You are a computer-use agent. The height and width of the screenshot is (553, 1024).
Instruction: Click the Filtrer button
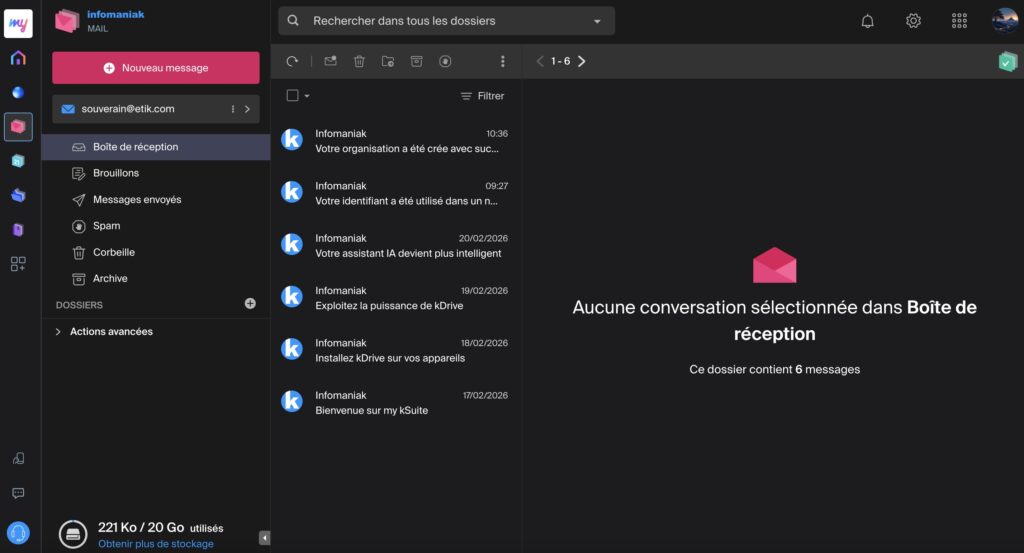[x=482, y=96]
